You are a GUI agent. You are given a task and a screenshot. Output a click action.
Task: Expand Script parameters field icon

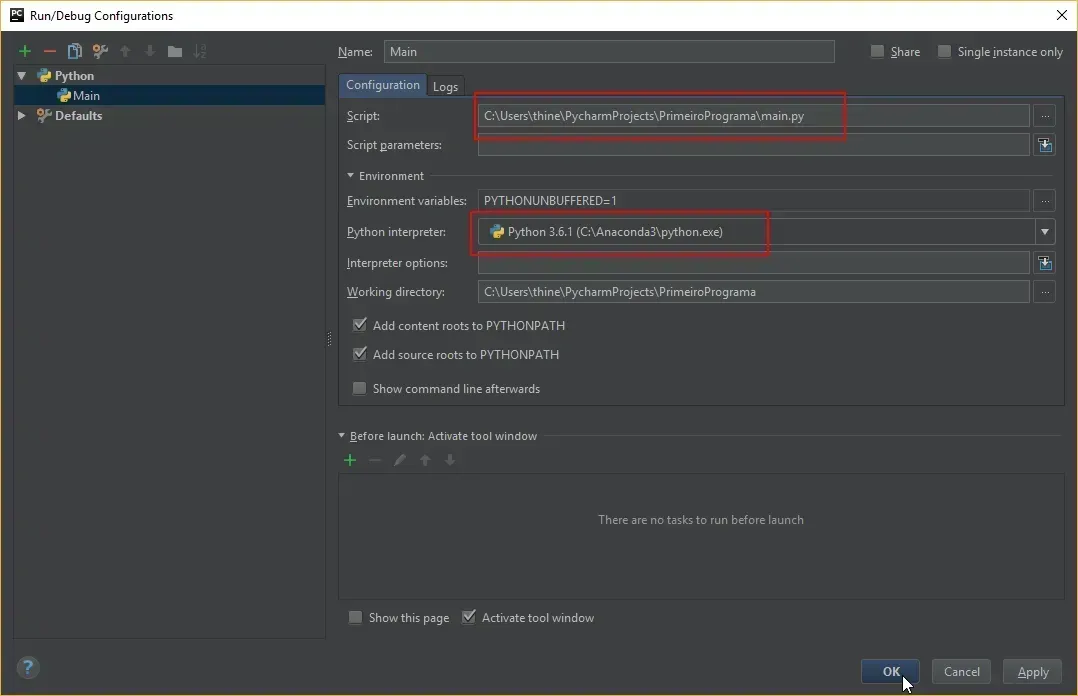coord(1045,144)
